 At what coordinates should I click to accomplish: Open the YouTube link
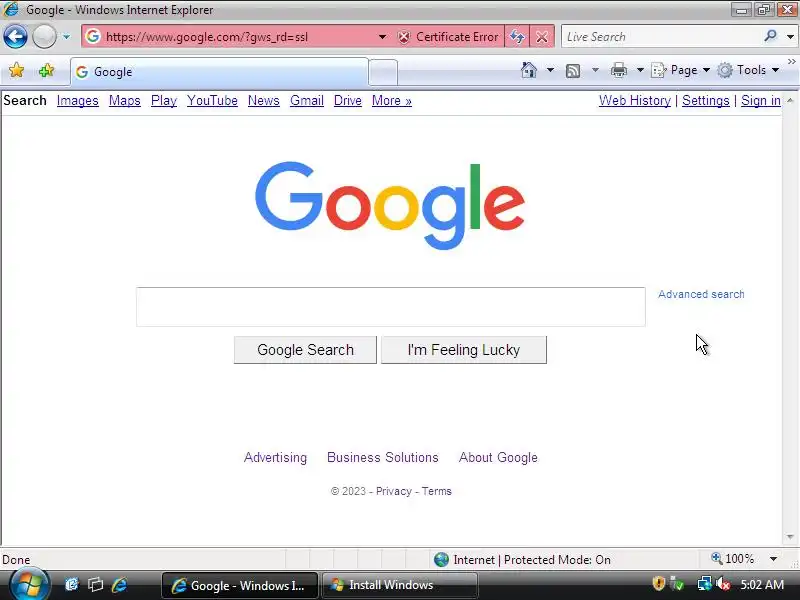(x=212, y=101)
